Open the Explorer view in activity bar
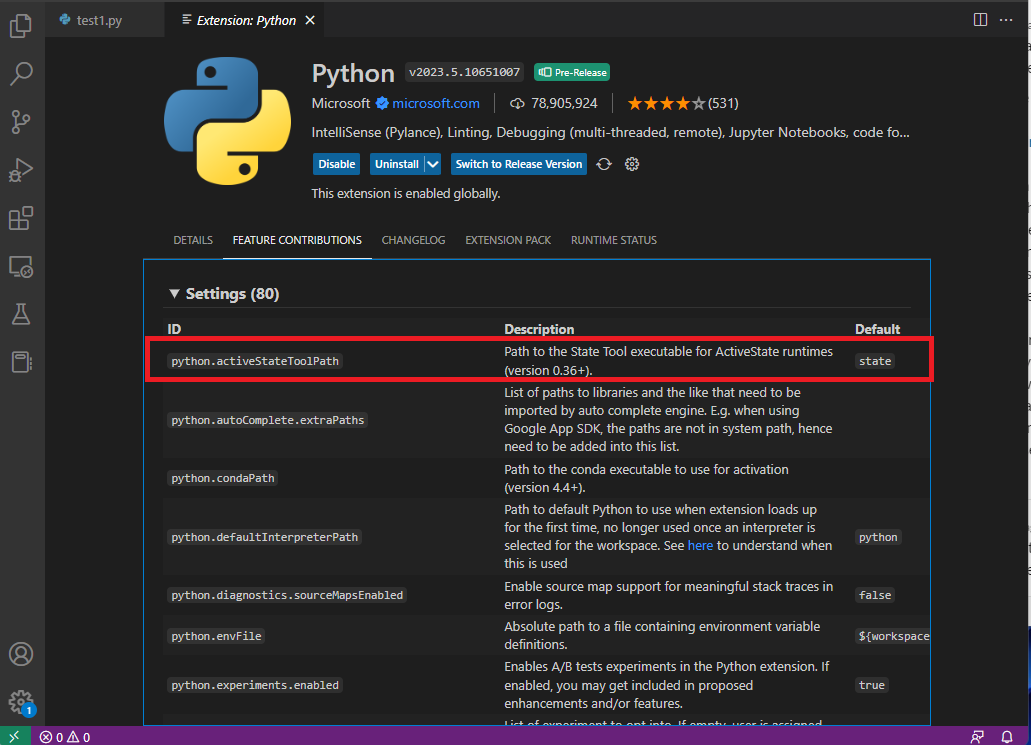Viewport: 1031px width, 745px height. [21, 27]
